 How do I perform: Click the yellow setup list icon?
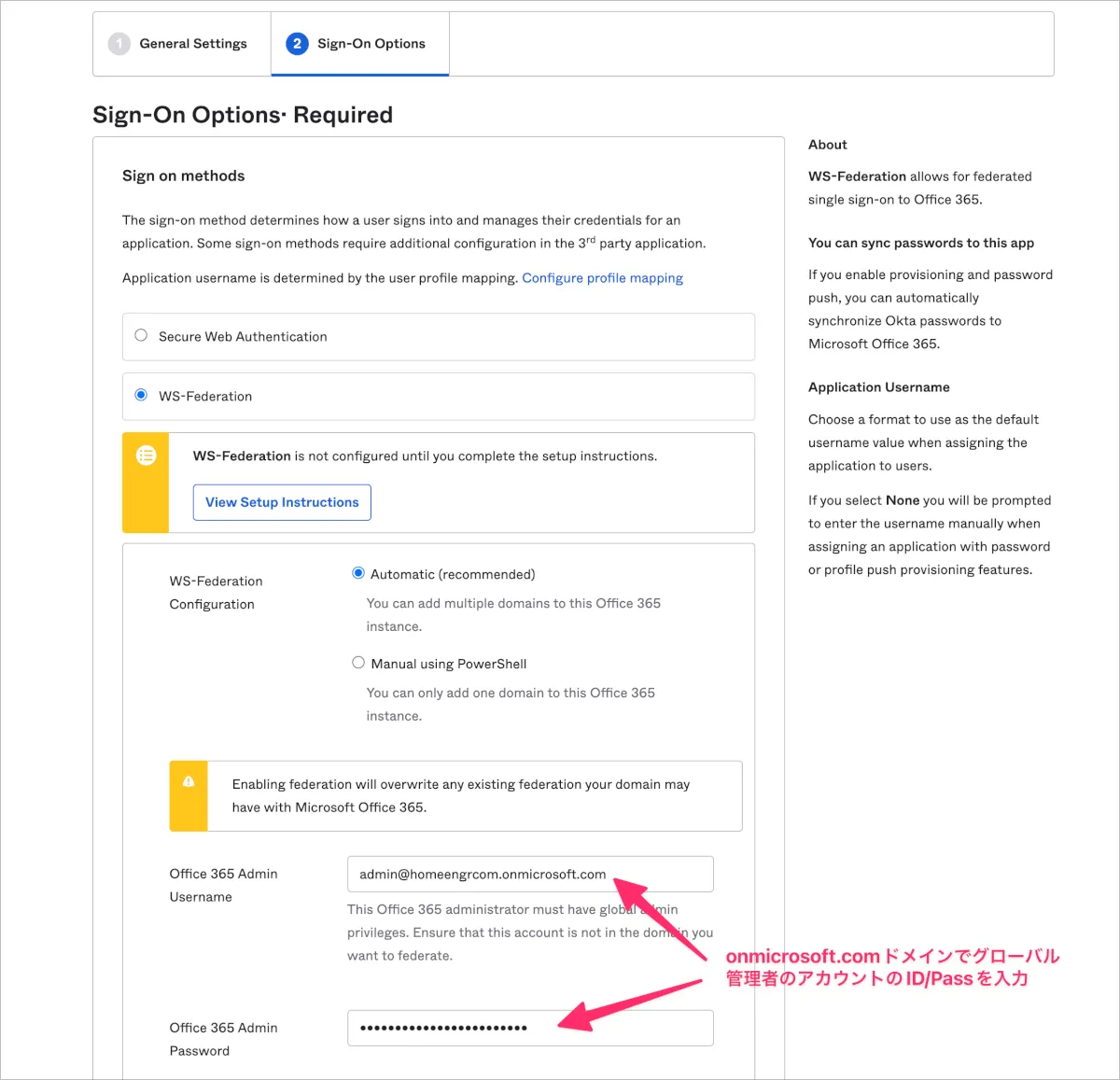147,456
